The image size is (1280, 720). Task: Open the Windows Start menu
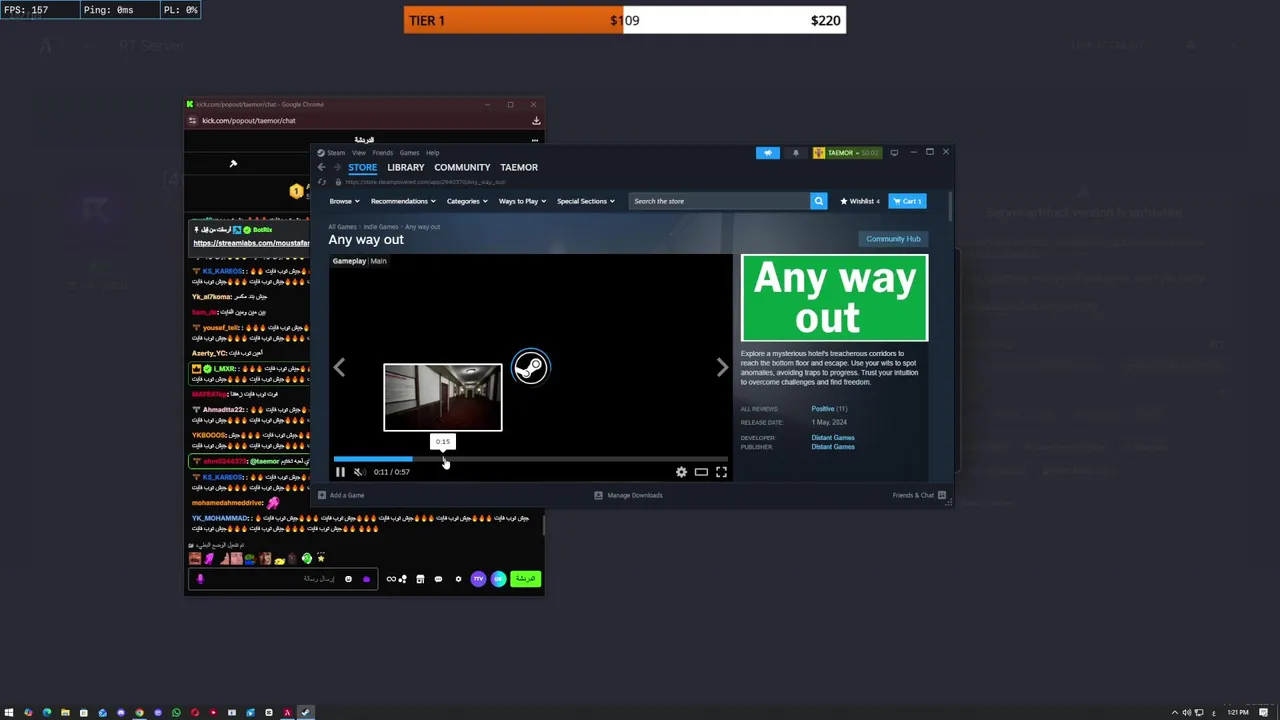[9, 712]
